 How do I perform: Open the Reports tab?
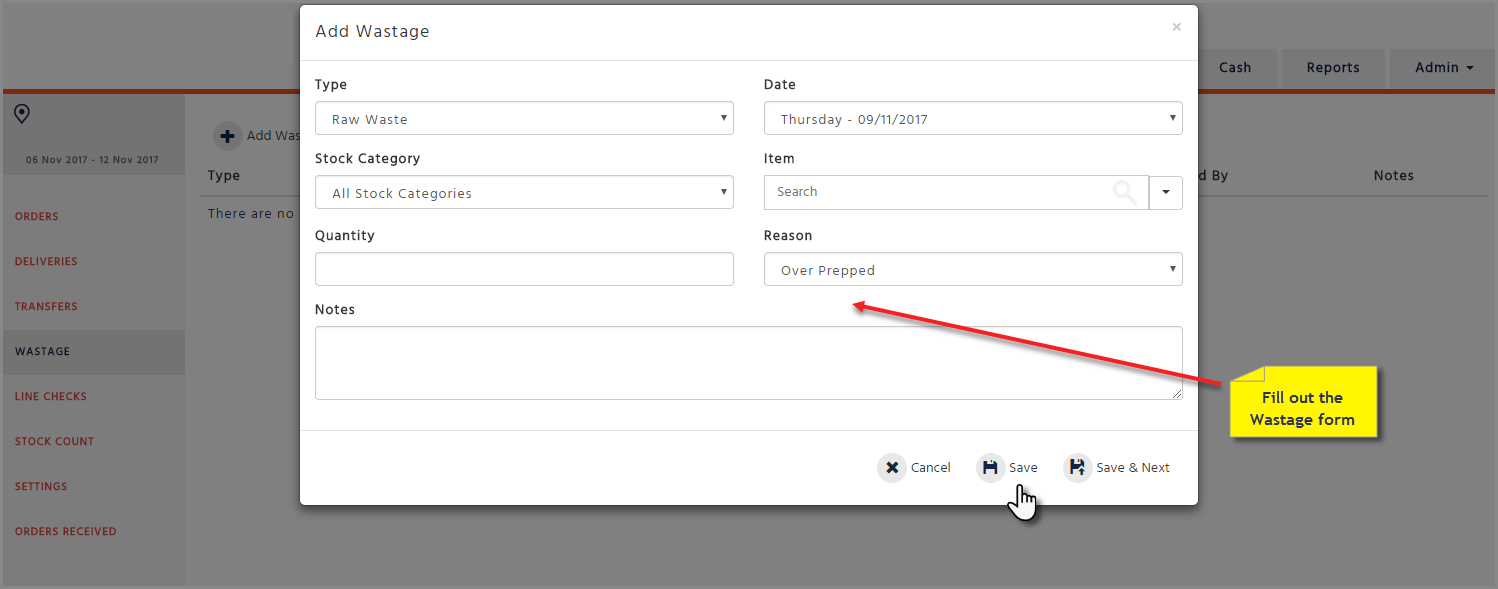[1333, 68]
